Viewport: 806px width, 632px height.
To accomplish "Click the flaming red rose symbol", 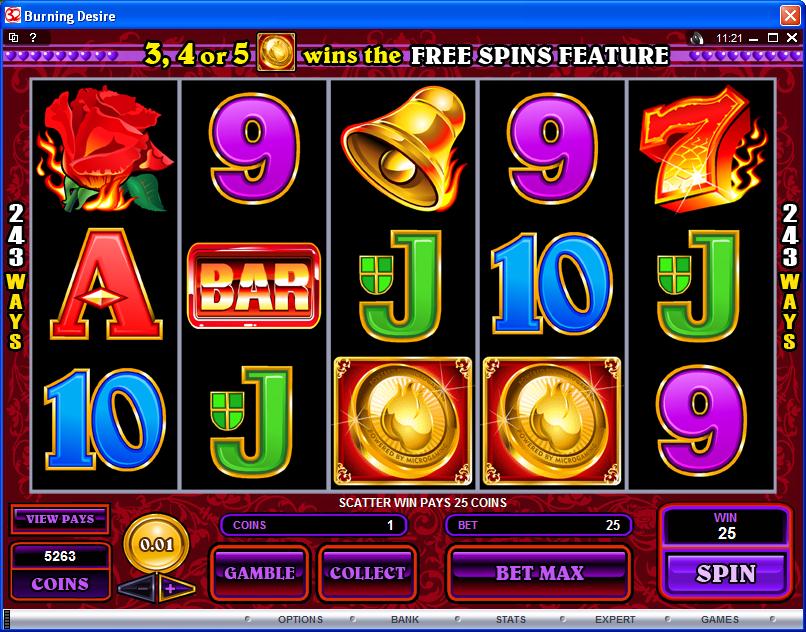I will [104, 149].
